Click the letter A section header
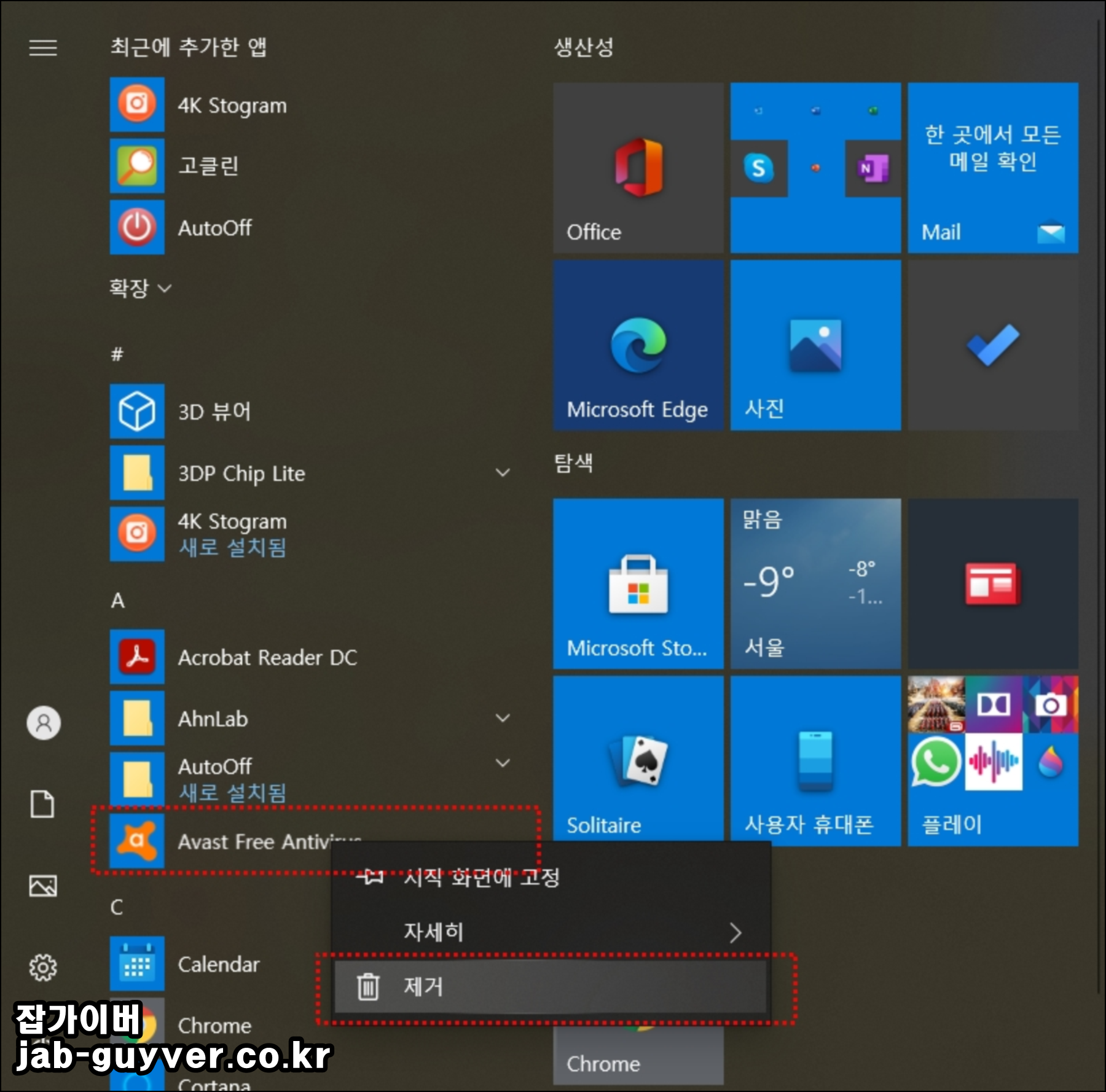Screen dimensions: 1106x1092 tap(117, 600)
